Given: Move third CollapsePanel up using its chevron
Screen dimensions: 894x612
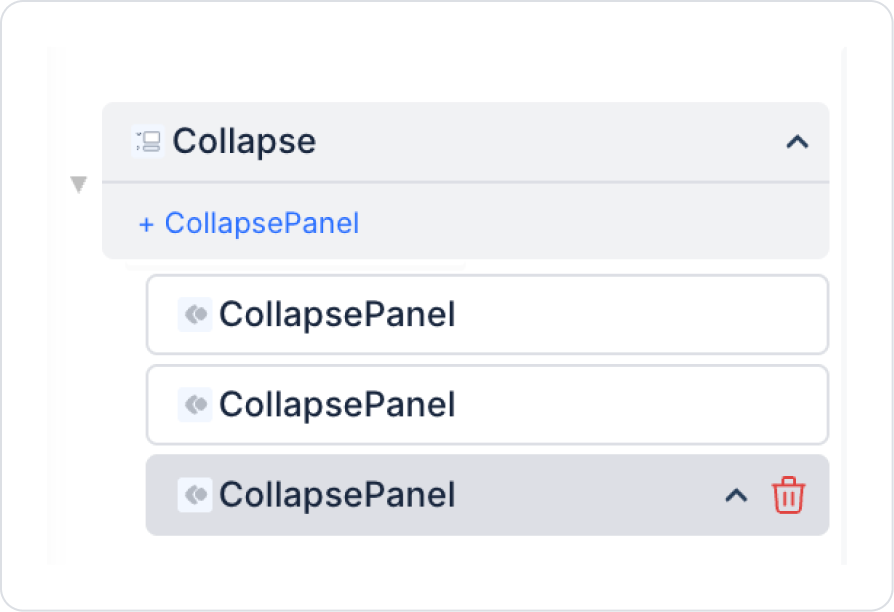Looking at the screenshot, I should pos(736,495).
